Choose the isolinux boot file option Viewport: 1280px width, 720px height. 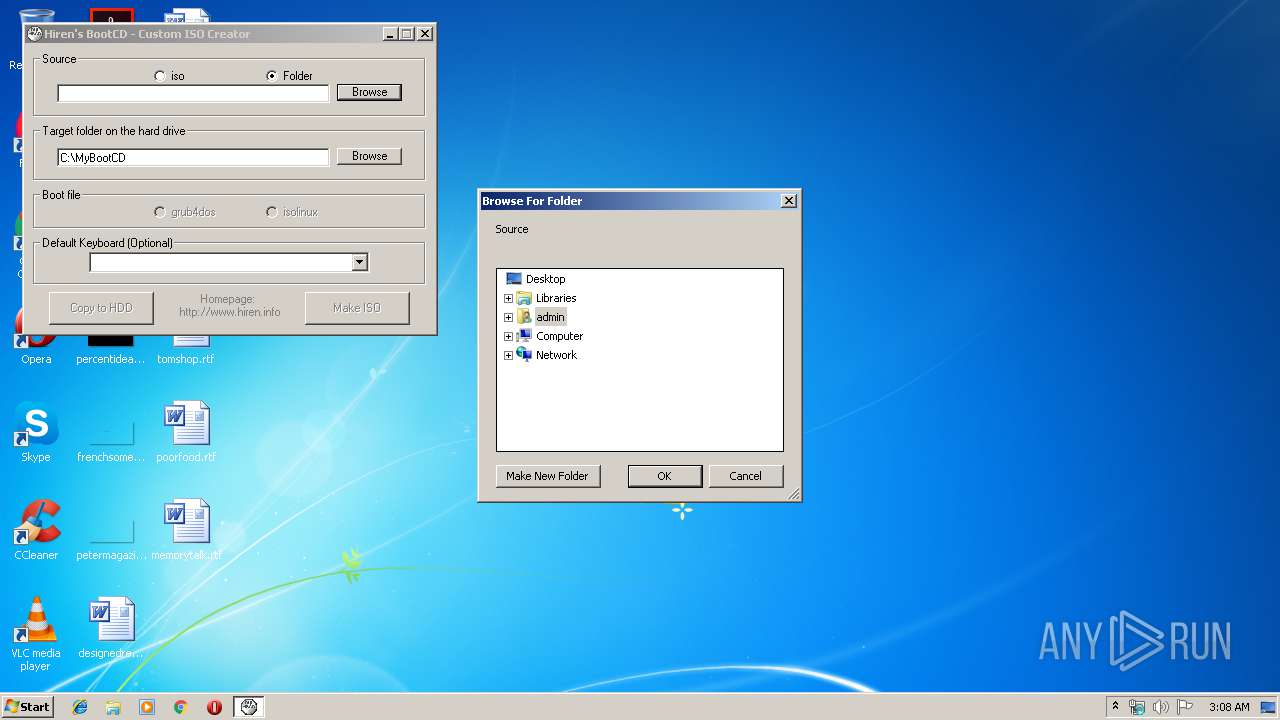coord(272,212)
